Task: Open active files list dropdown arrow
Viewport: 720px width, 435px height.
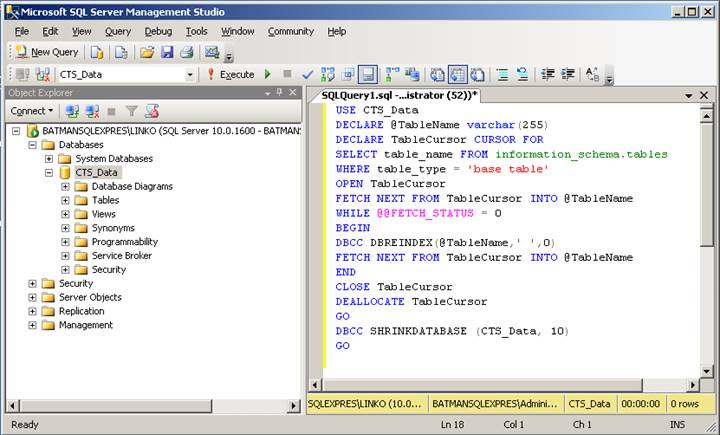Action: click(x=688, y=96)
